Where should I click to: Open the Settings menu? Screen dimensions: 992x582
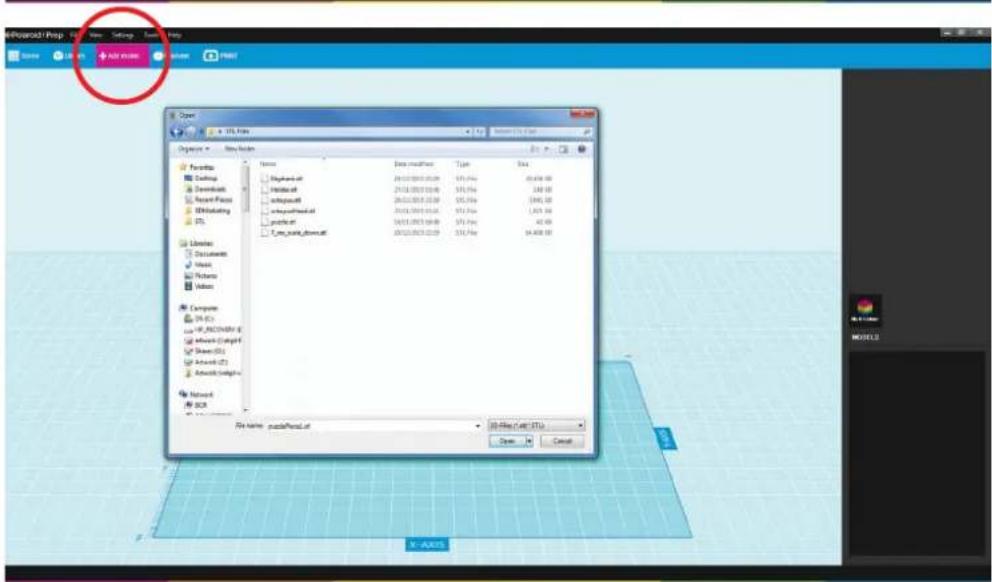click(123, 35)
